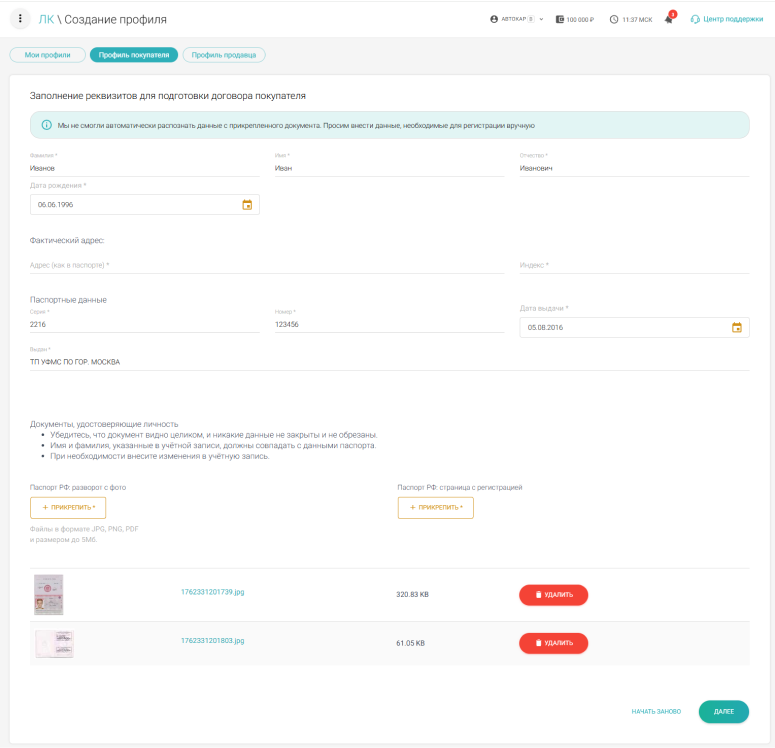Open calendar for passport issue date
Screen dimensions: 775x748
(x=737, y=327)
